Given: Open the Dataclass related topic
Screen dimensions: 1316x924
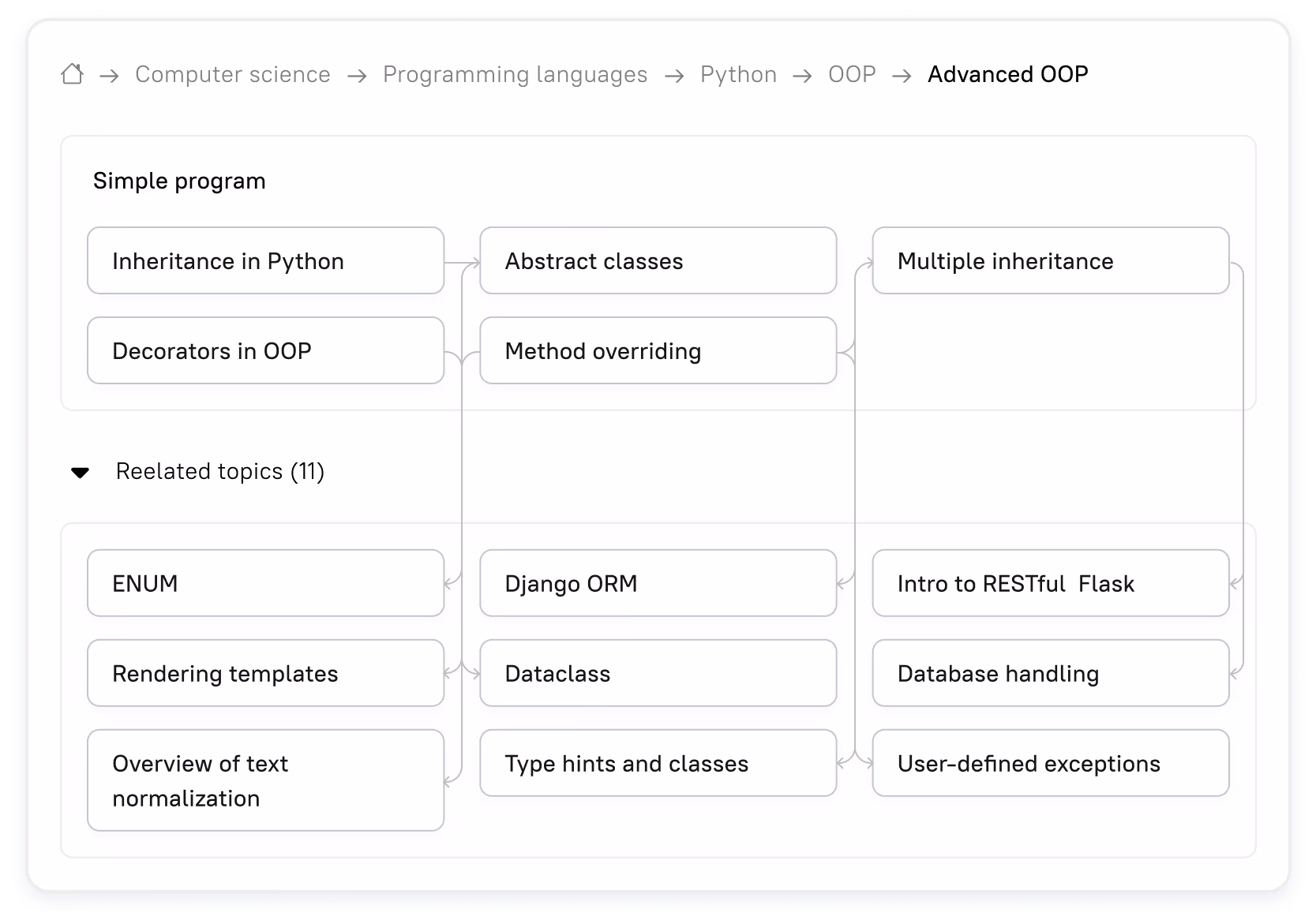Looking at the screenshot, I should [658, 673].
